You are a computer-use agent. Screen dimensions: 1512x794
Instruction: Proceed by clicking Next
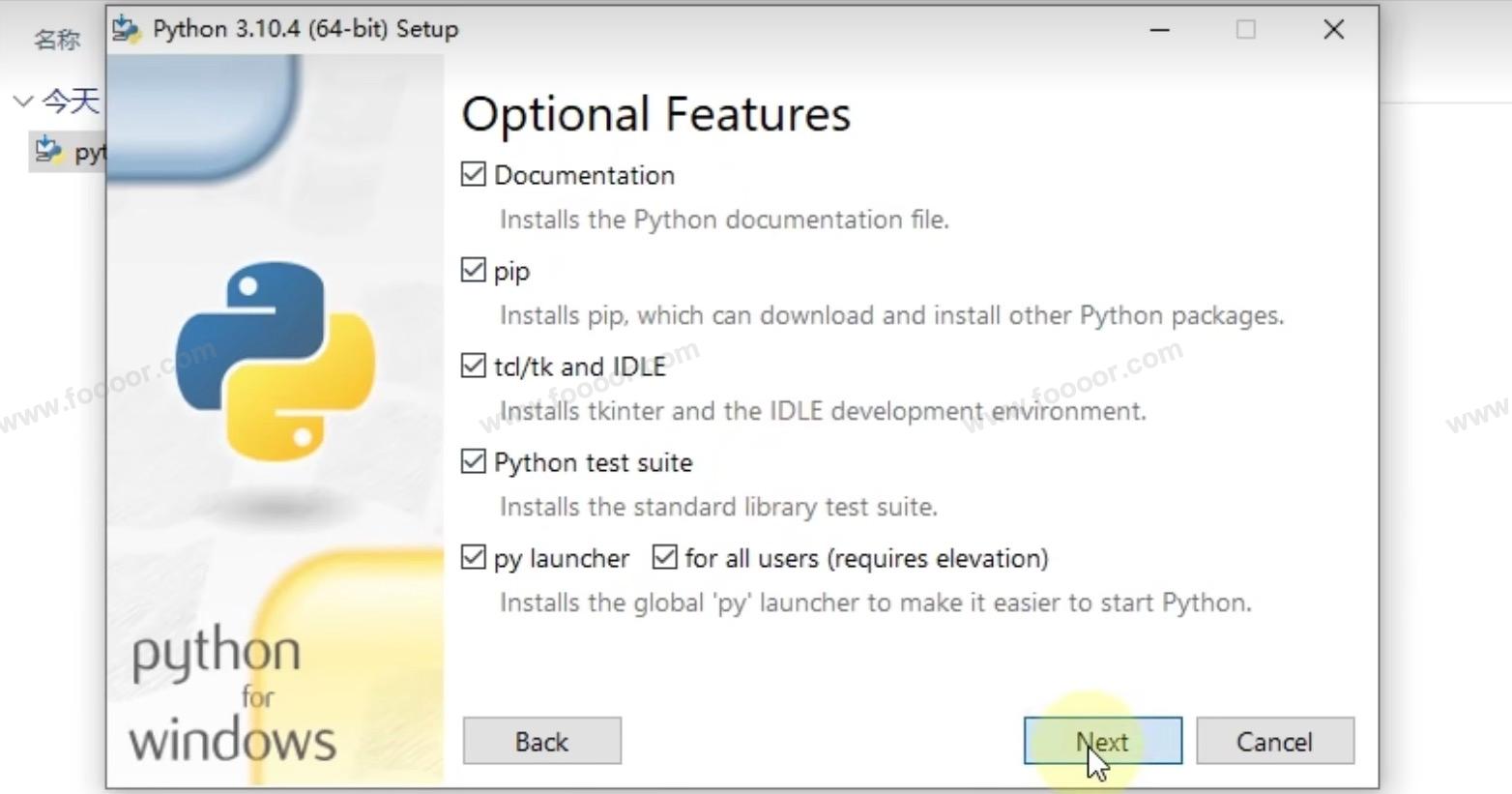tap(1102, 741)
